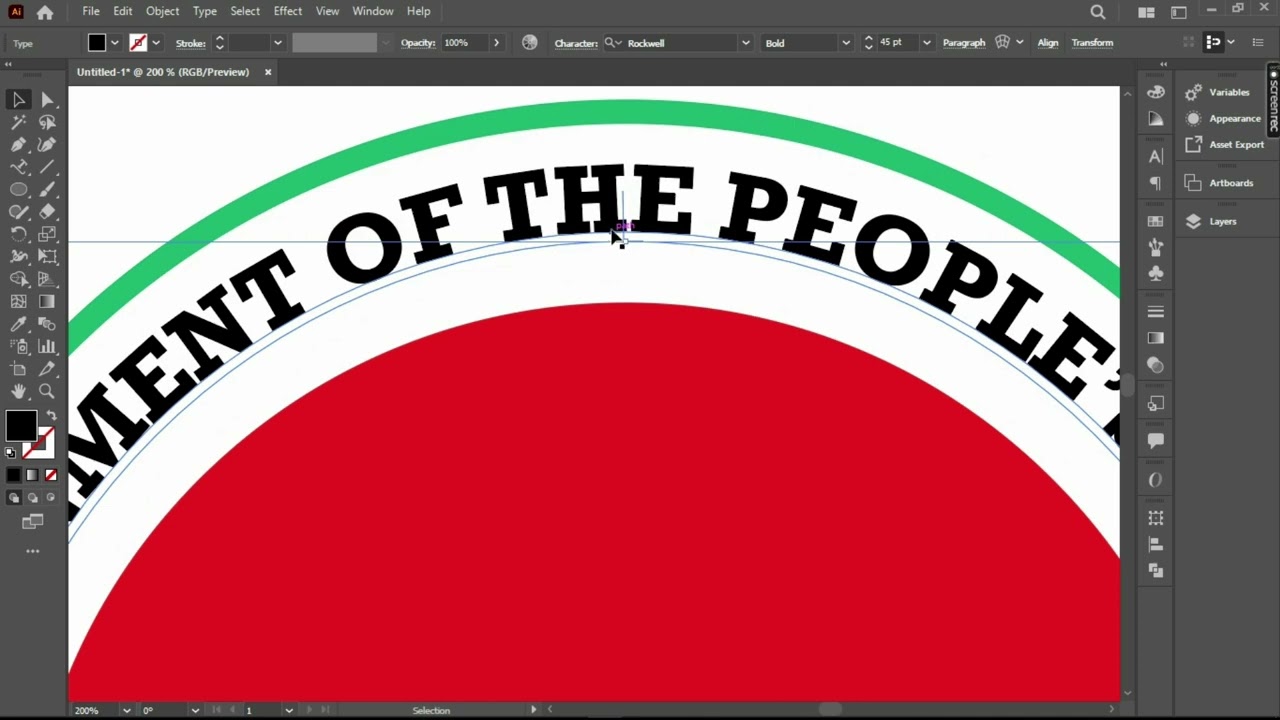1280x720 pixels.
Task: Click the Transform panel link
Action: point(1092,43)
